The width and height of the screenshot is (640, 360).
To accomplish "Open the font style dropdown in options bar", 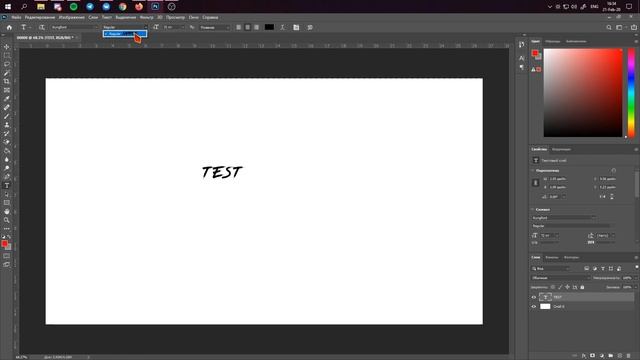I will pos(124,27).
